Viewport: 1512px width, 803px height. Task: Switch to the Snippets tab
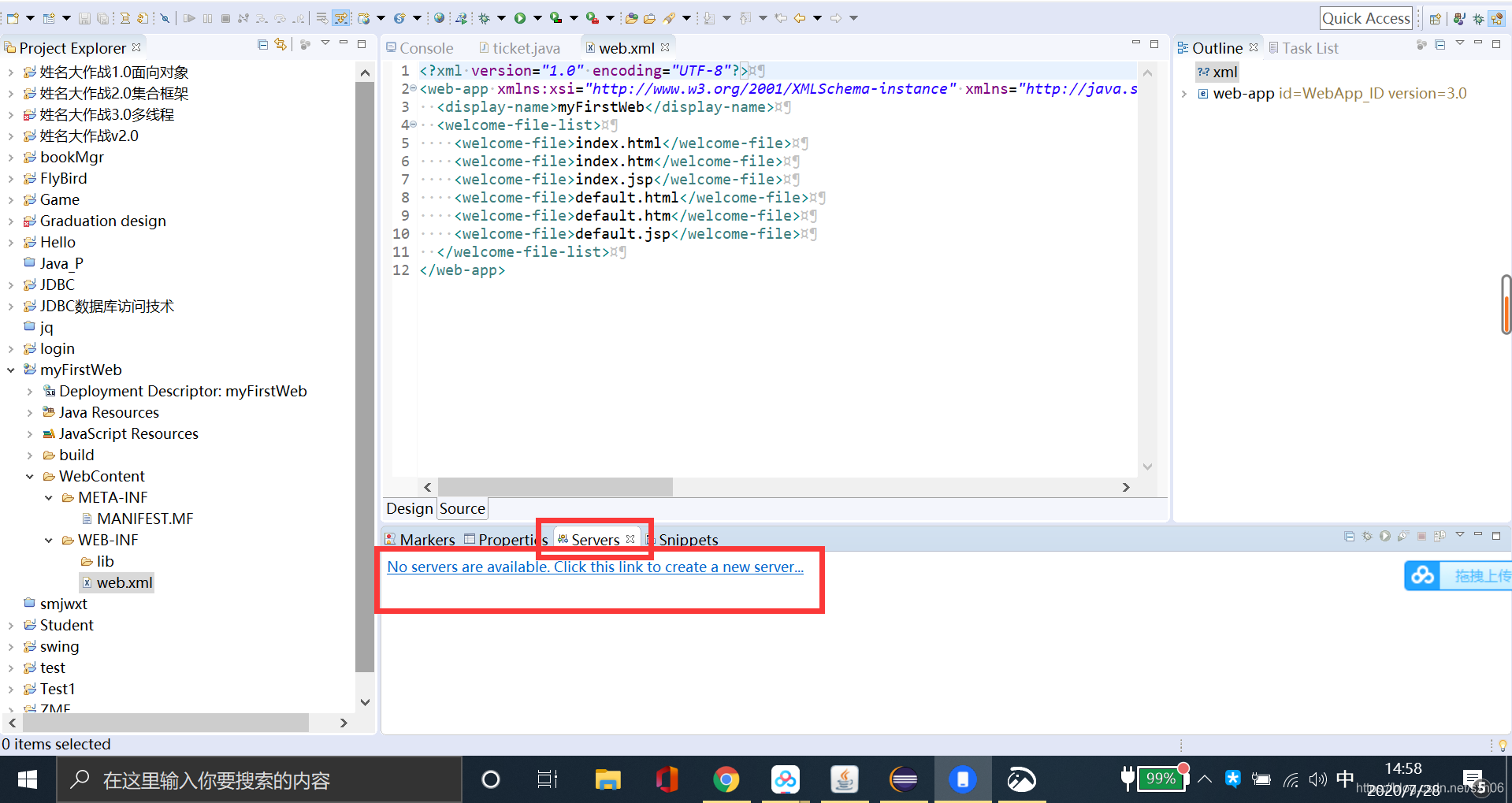point(682,540)
